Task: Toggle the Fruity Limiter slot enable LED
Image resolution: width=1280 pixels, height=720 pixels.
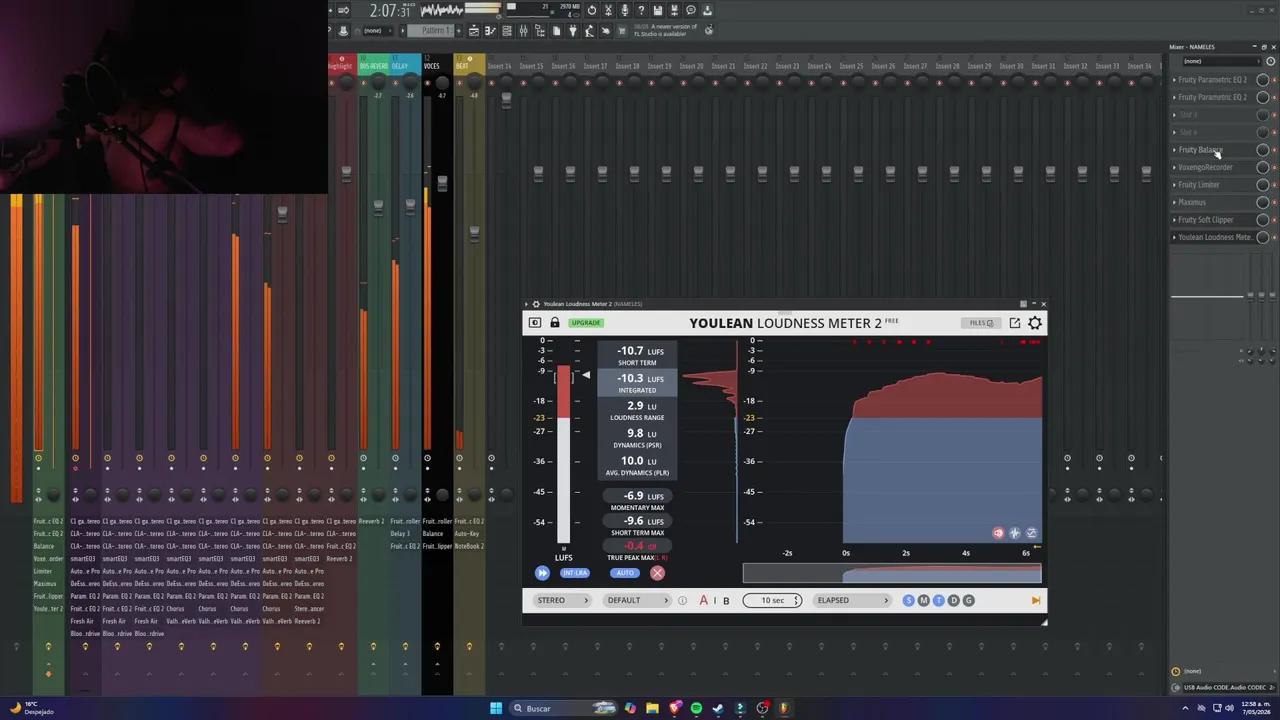Action: click(1274, 185)
